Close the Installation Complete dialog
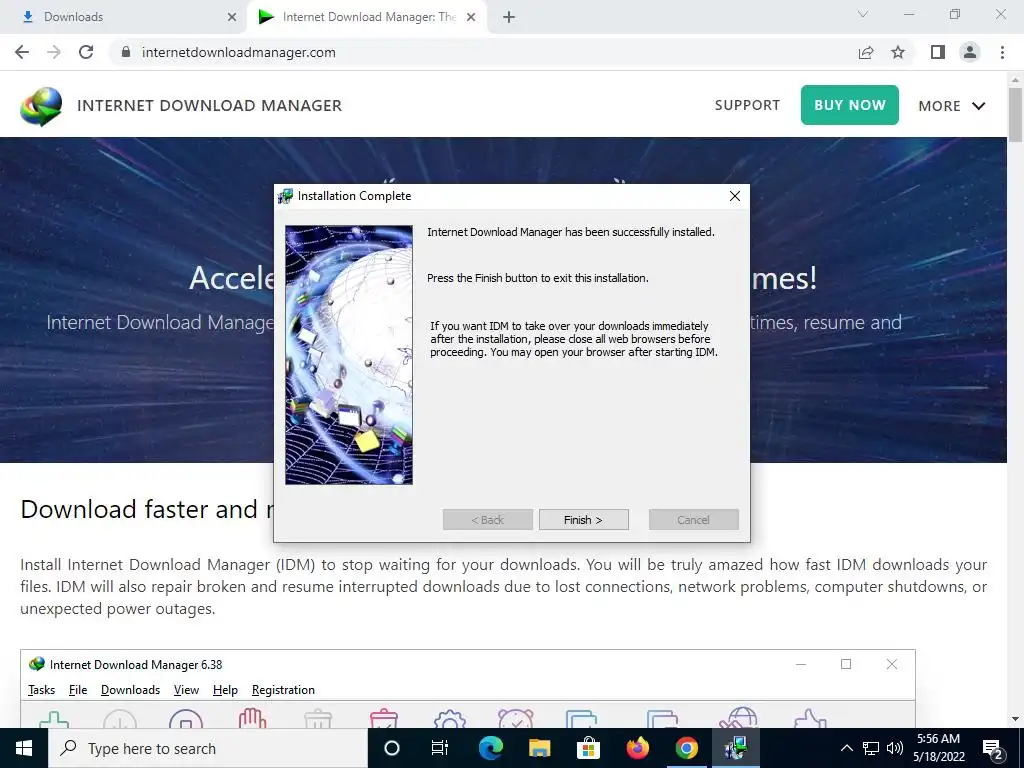This screenshot has height=768, width=1024. point(735,196)
